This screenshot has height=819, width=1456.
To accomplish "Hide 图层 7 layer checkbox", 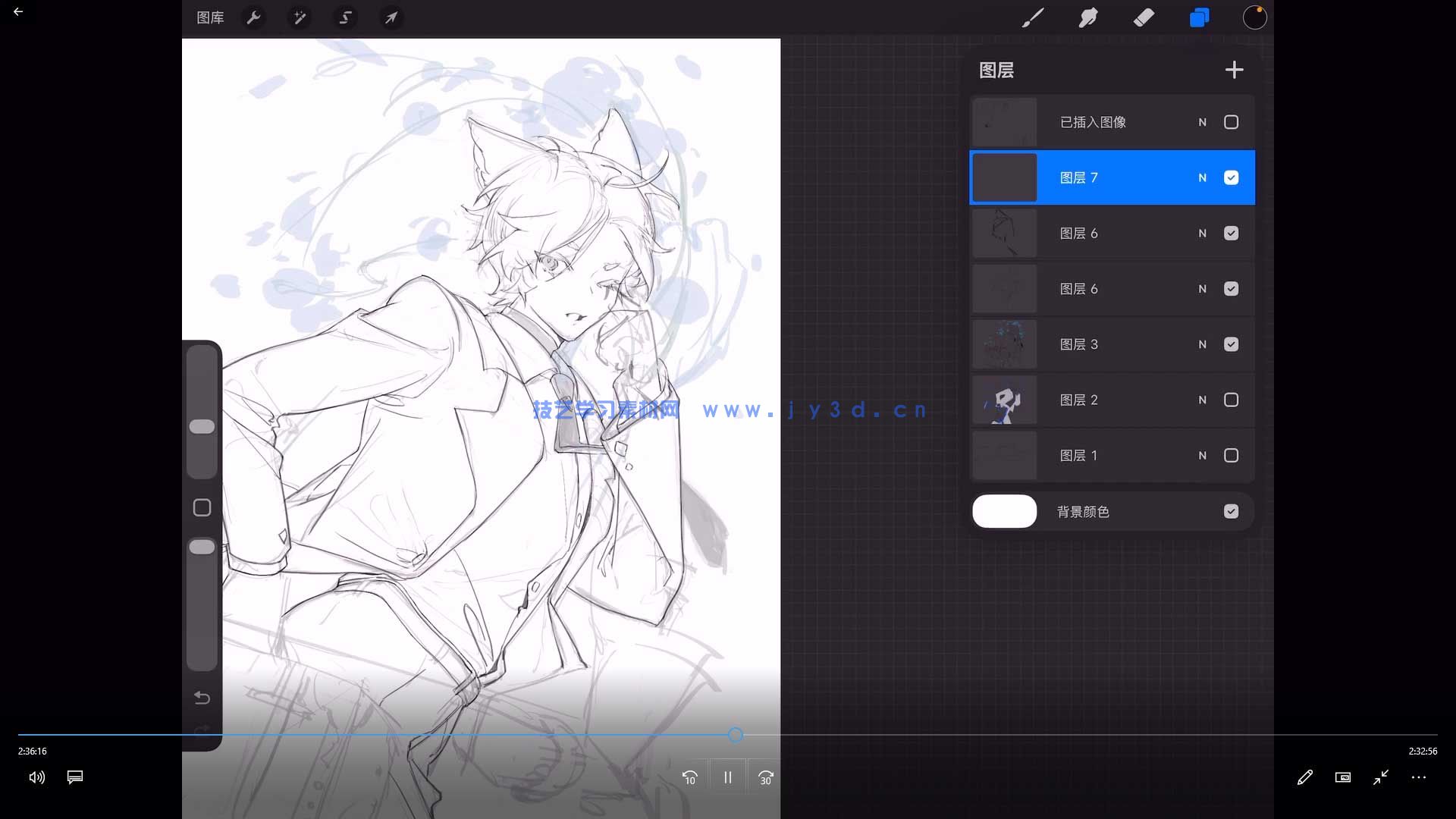I will (1231, 177).
